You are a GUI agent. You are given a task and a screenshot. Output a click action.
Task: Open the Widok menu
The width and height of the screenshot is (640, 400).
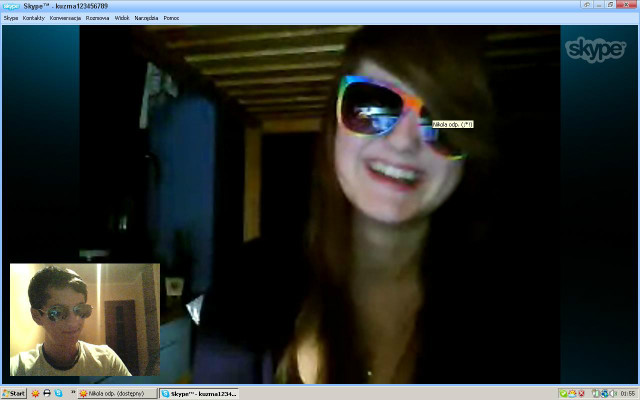[x=122, y=18]
